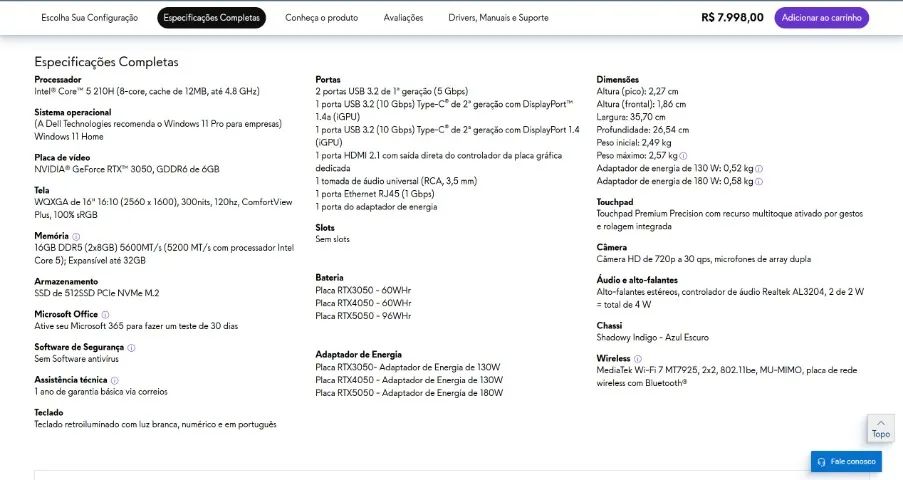Click Placa RTX5050 - 96WHr battery line
The width and height of the screenshot is (903, 480).
(x=363, y=315)
